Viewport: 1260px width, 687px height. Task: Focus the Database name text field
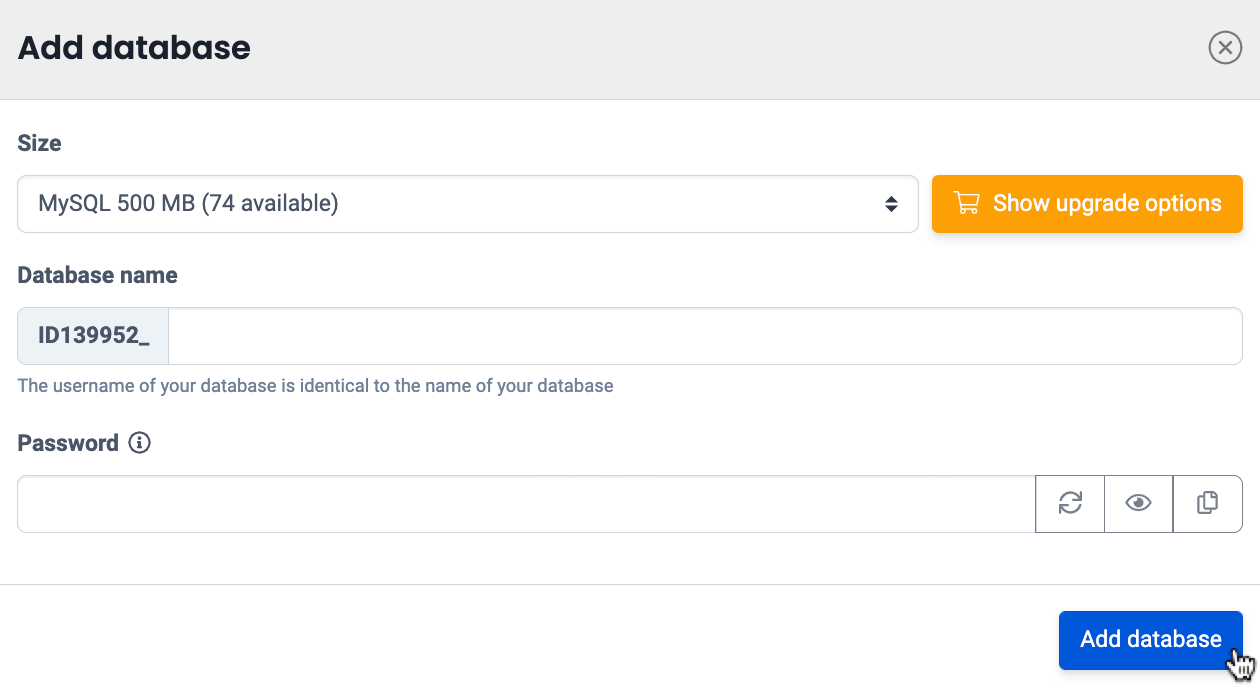point(704,336)
